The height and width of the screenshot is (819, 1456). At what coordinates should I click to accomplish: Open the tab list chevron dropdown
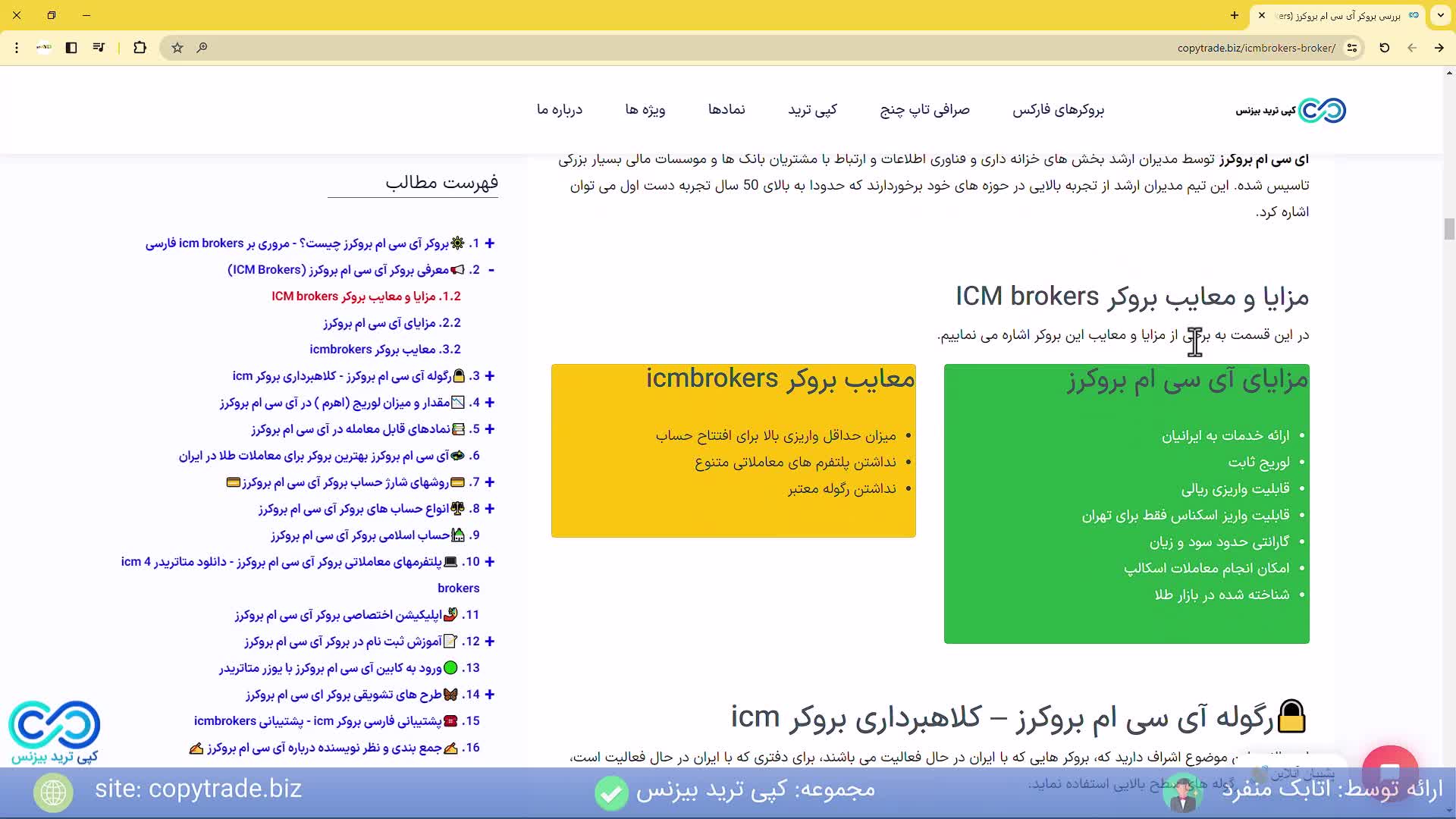(x=1440, y=15)
